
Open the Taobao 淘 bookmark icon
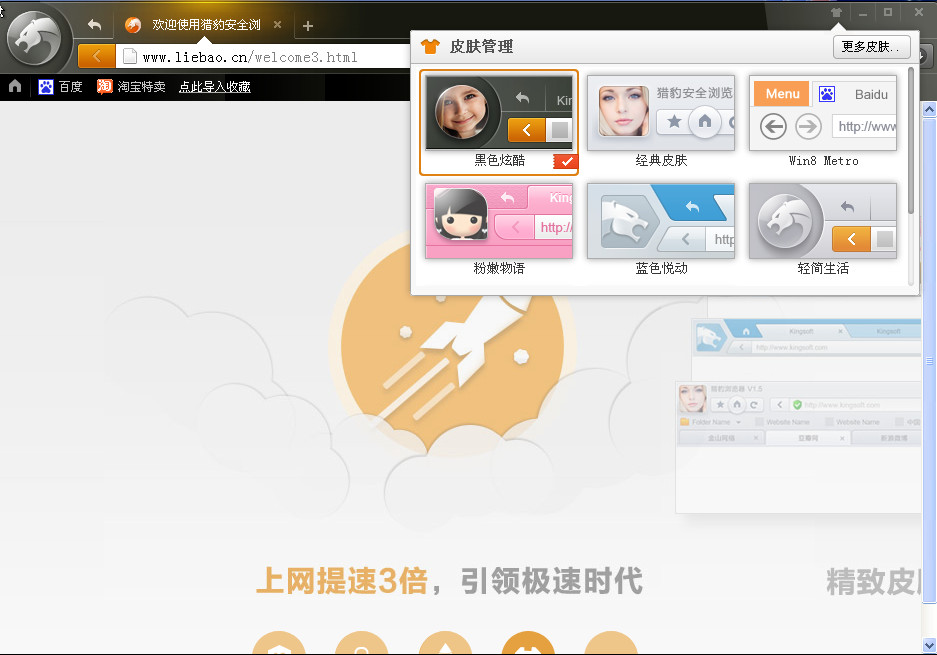coord(105,87)
